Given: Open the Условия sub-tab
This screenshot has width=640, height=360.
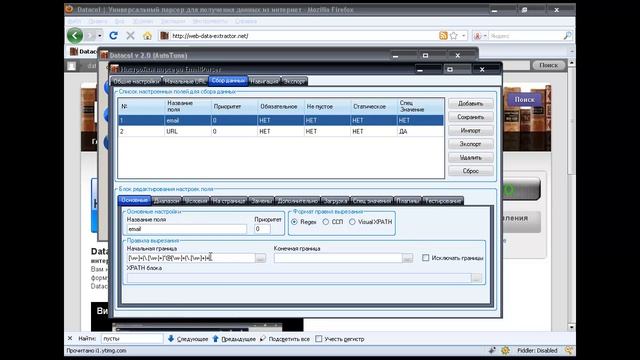Looking at the screenshot, I should point(196,201).
